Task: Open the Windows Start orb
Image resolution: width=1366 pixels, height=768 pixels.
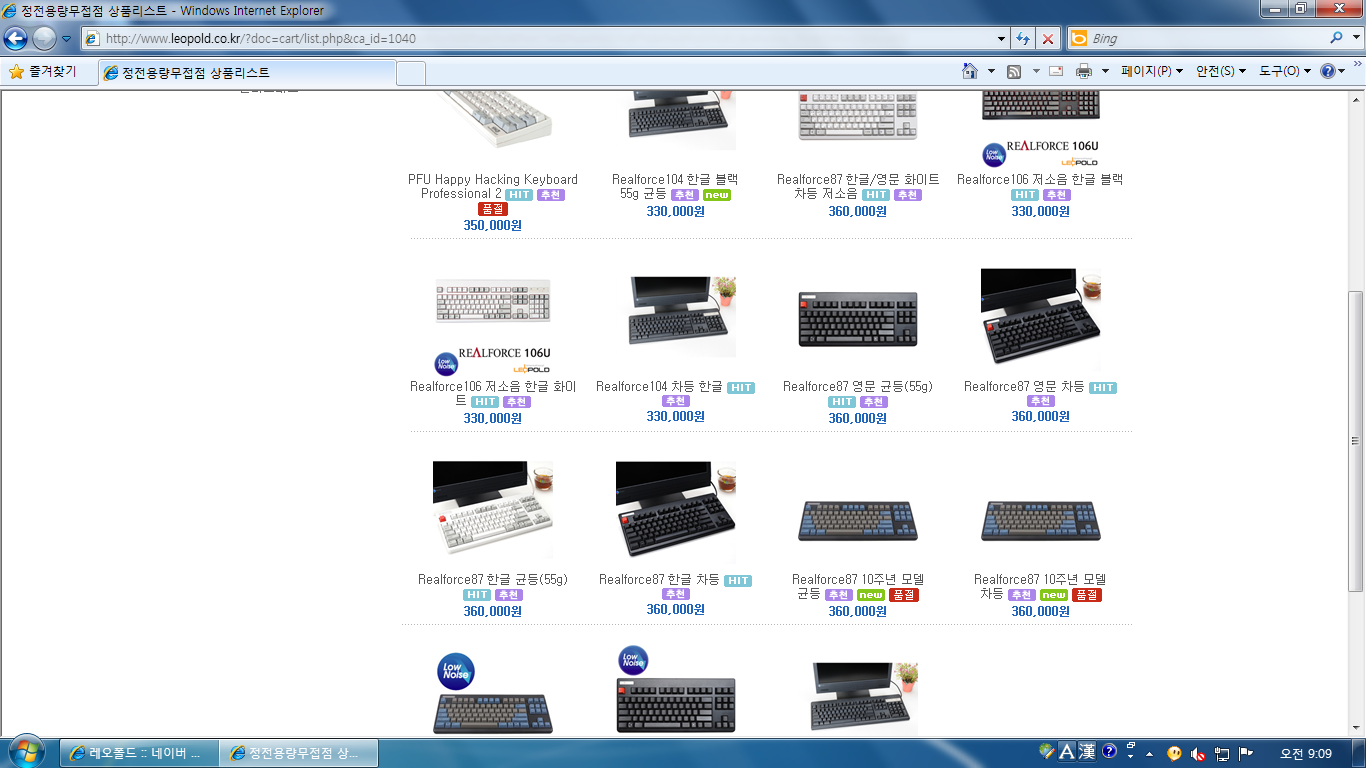Action: [x=27, y=752]
